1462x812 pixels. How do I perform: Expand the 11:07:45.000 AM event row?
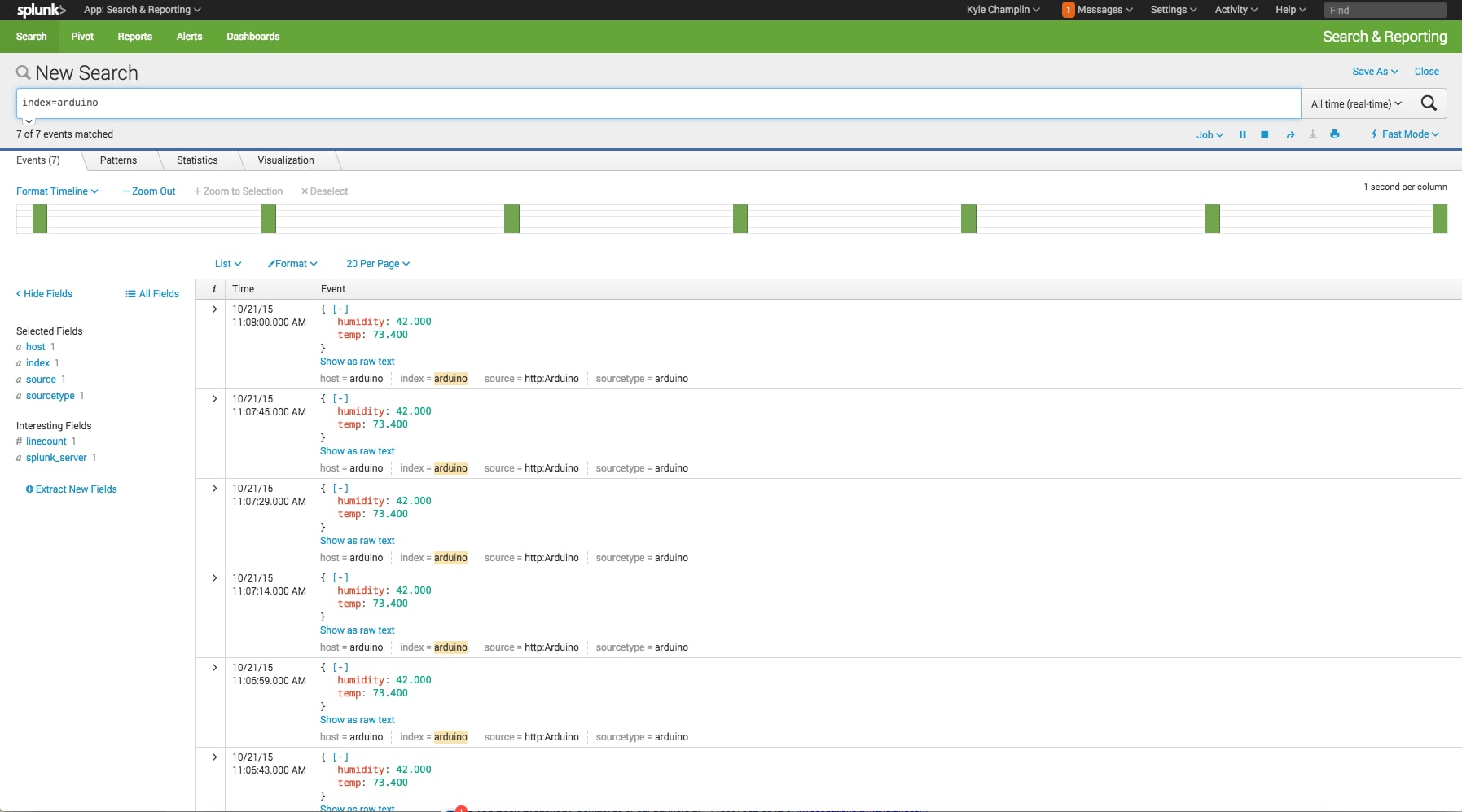(214, 399)
